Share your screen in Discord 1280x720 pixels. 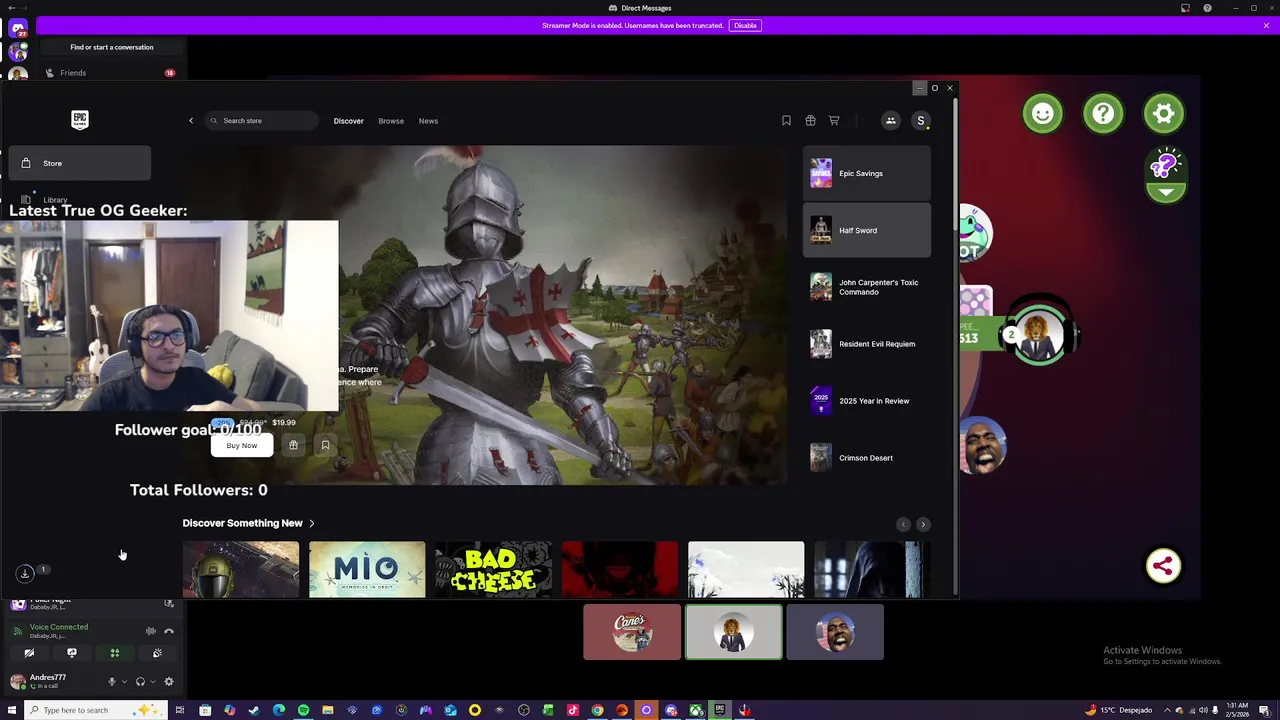(x=72, y=653)
